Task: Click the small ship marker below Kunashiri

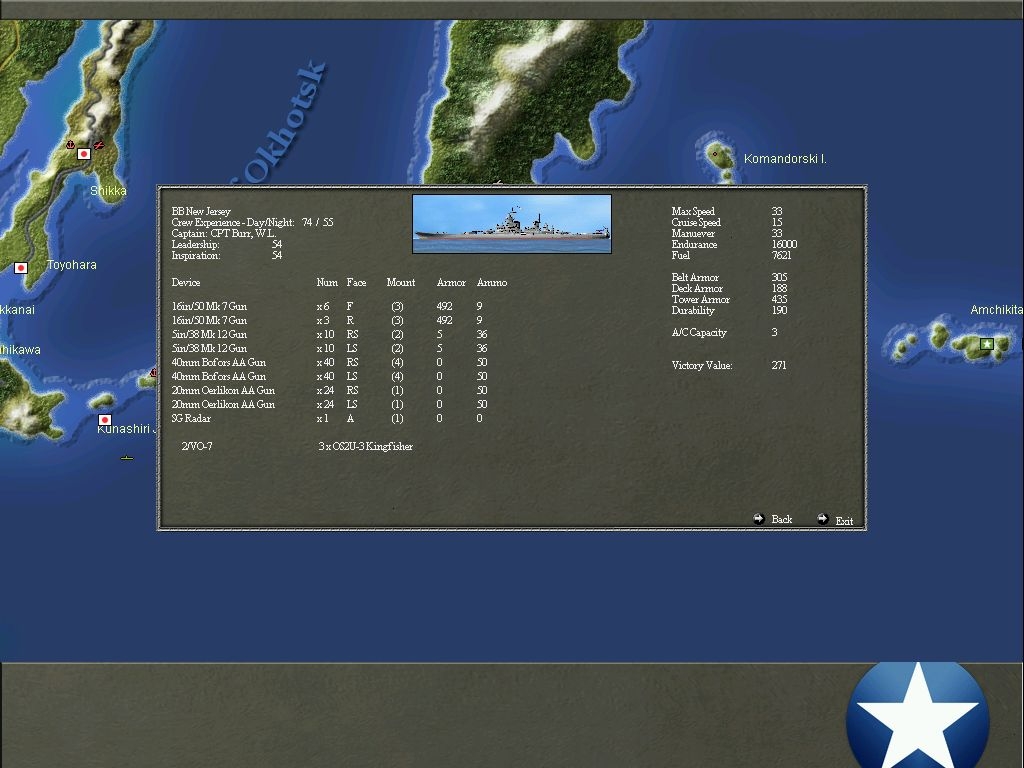Action: [x=127, y=458]
